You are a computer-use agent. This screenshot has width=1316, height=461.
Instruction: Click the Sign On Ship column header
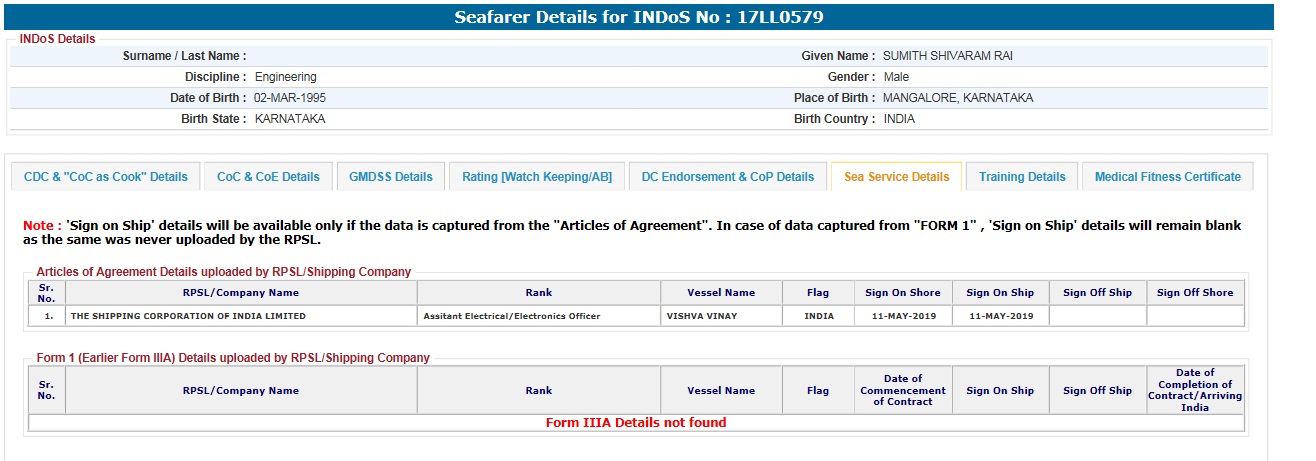click(x=1000, y=293)
